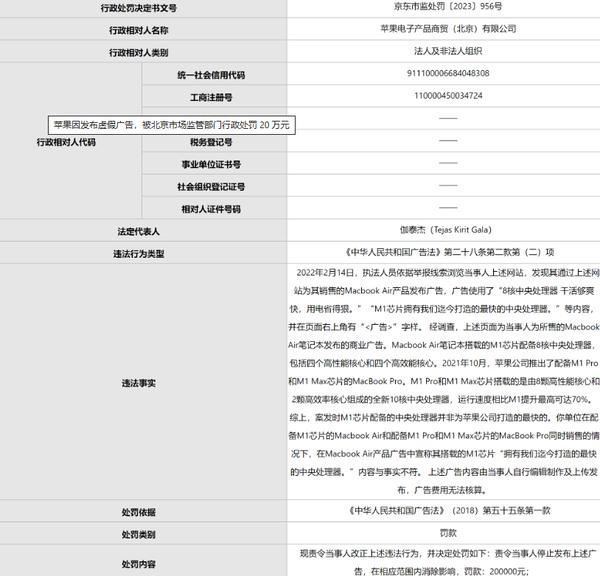Screen dimensions: 600x576
Task: Select the header cell 行政处罚决定书文号
Action: click(139, 8)
